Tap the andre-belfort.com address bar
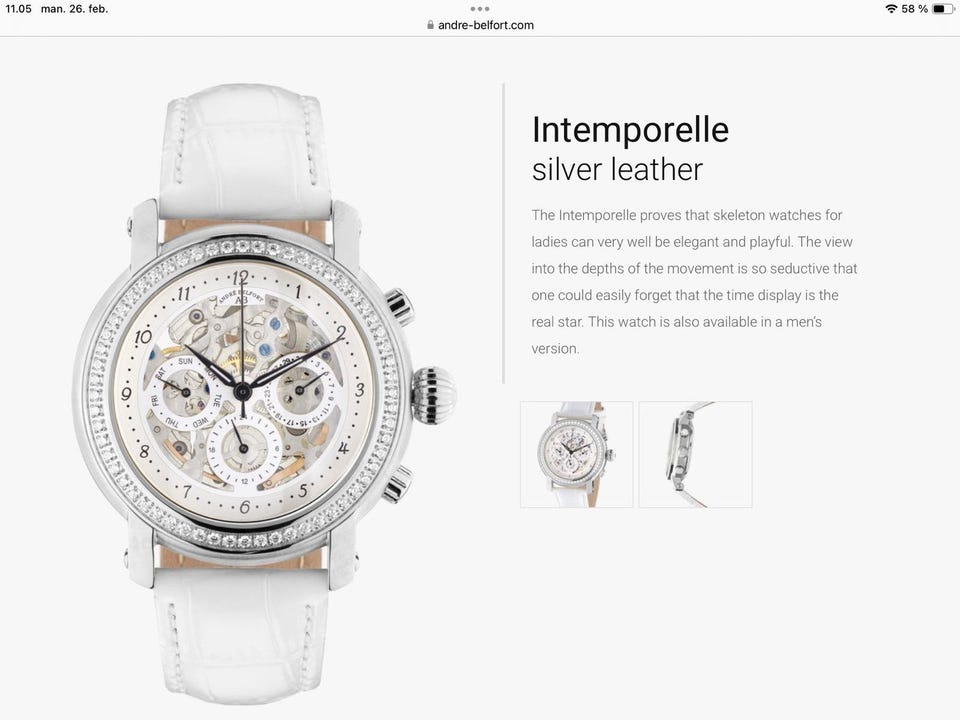Viewport: 960px width, 720px height. coord(480,25)
